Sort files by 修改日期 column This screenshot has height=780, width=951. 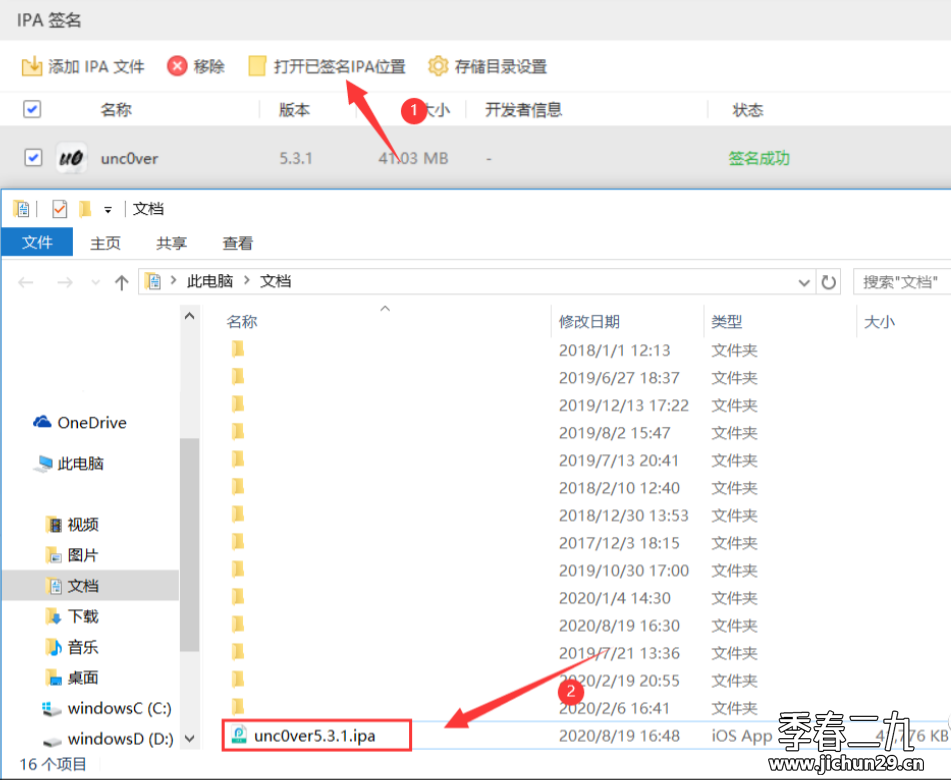[589, 321]
